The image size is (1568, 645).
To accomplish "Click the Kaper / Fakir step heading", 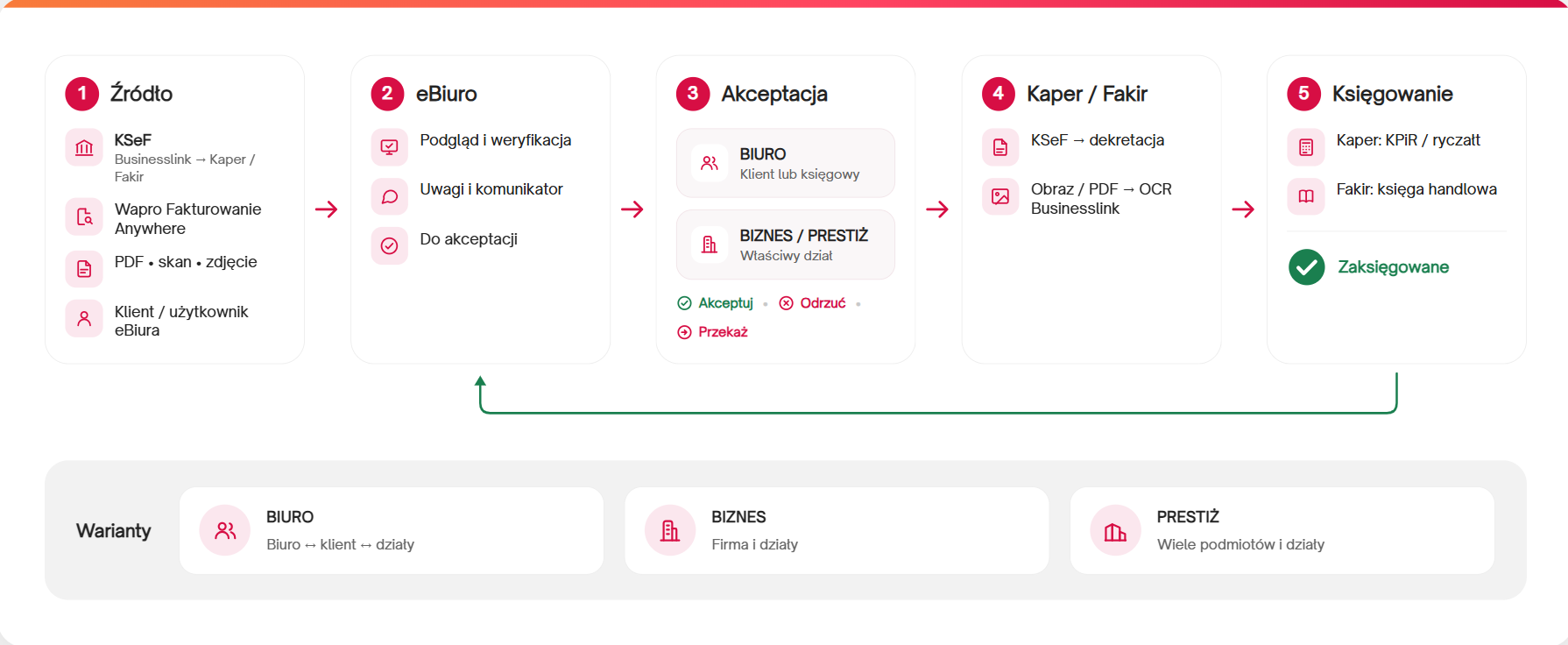I will [1087, 94].
